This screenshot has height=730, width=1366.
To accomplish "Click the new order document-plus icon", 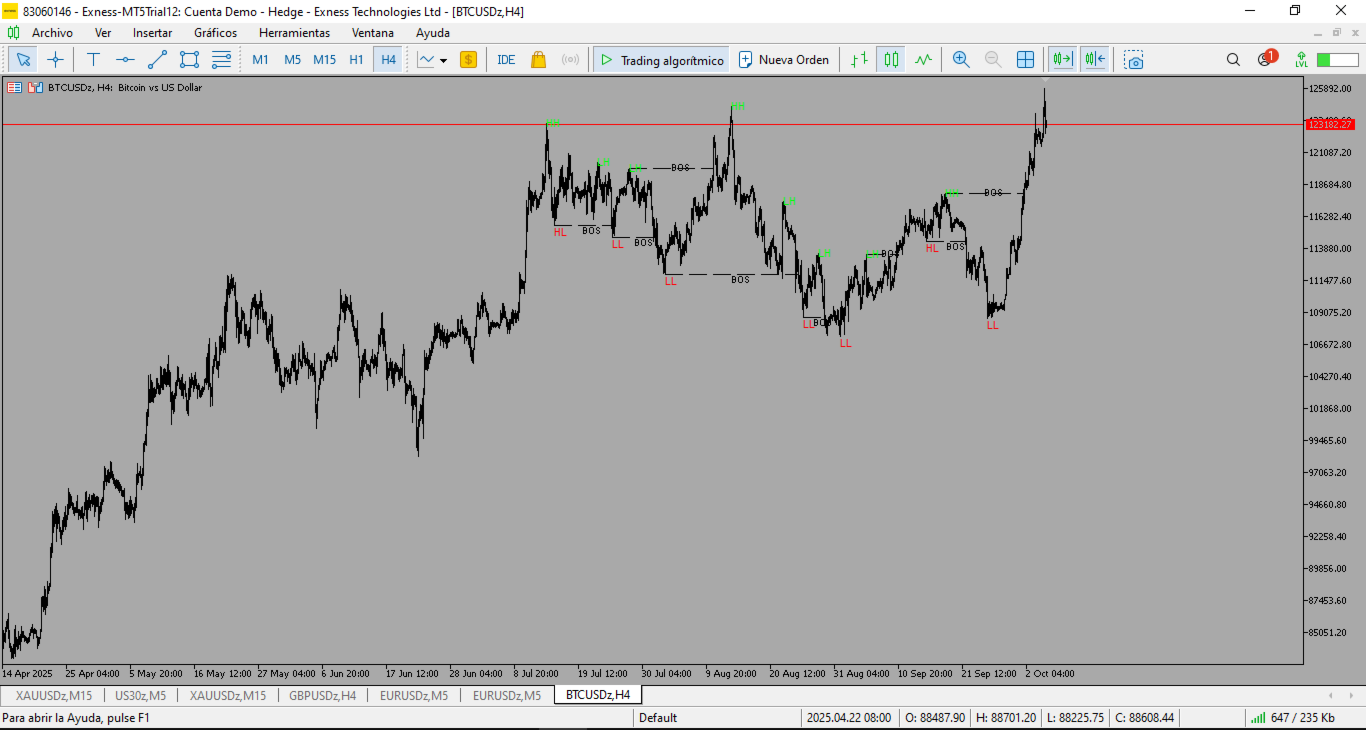I will coord(745,60).
